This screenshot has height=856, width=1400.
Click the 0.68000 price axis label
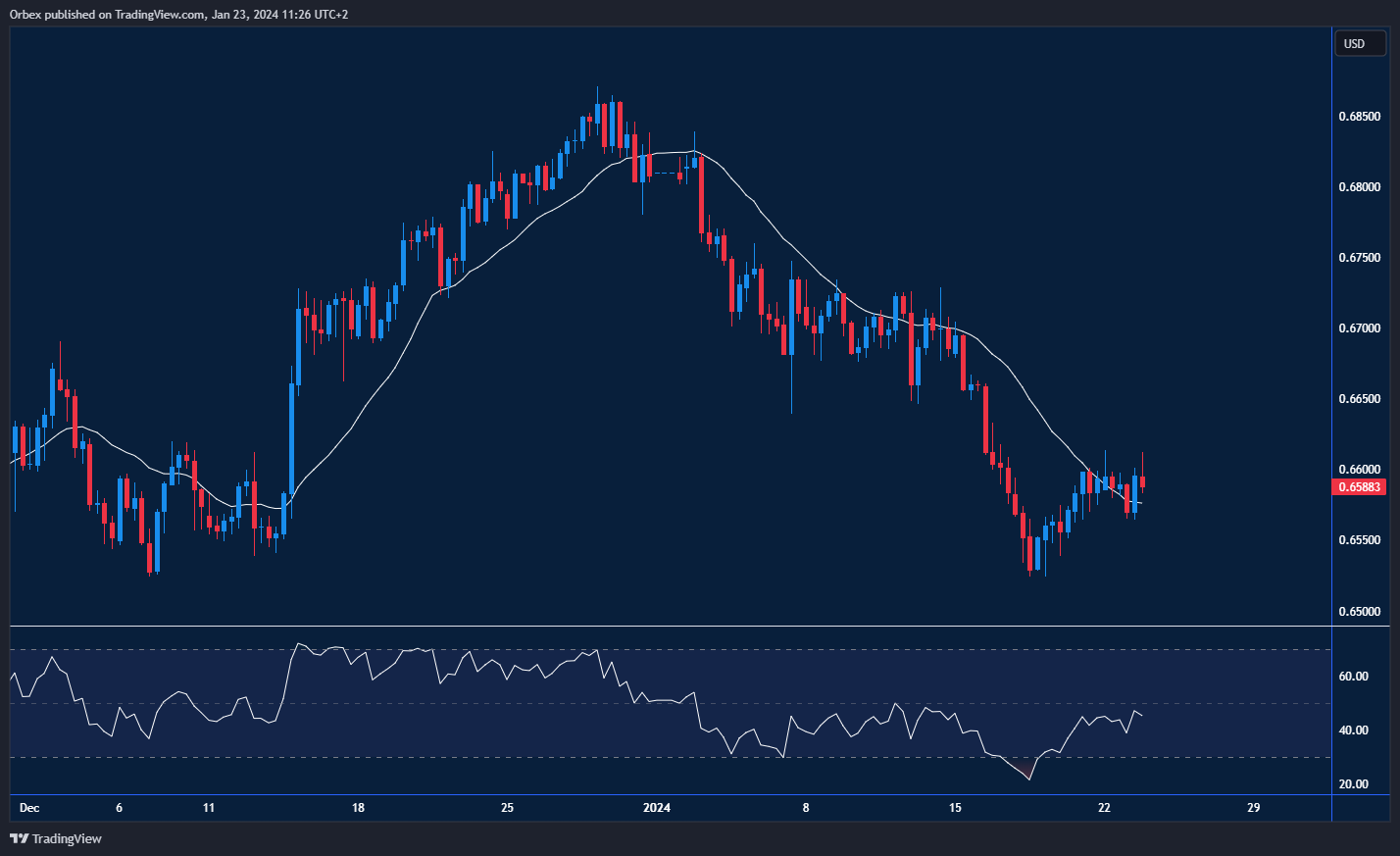1359,187
